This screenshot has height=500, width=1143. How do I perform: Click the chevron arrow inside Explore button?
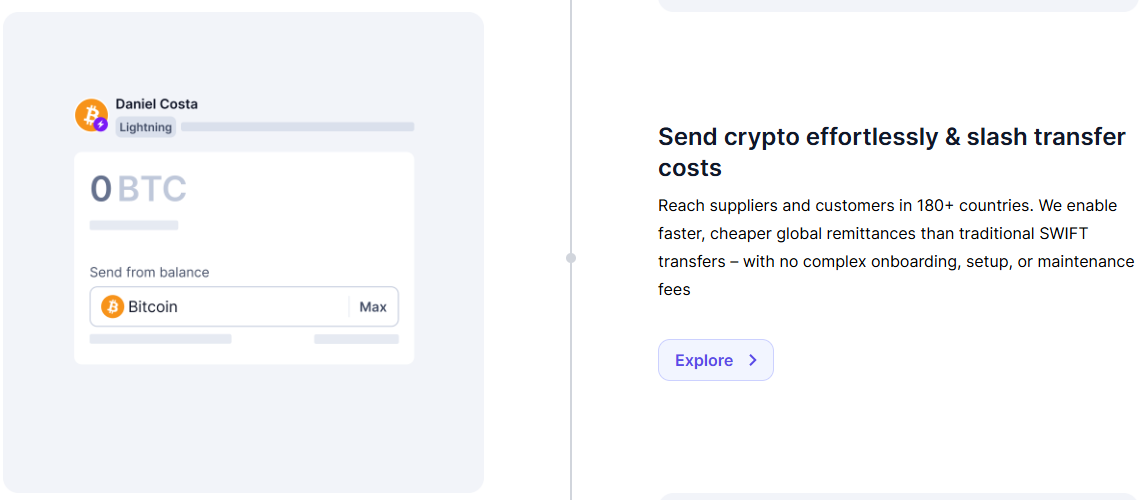point(753,360)
